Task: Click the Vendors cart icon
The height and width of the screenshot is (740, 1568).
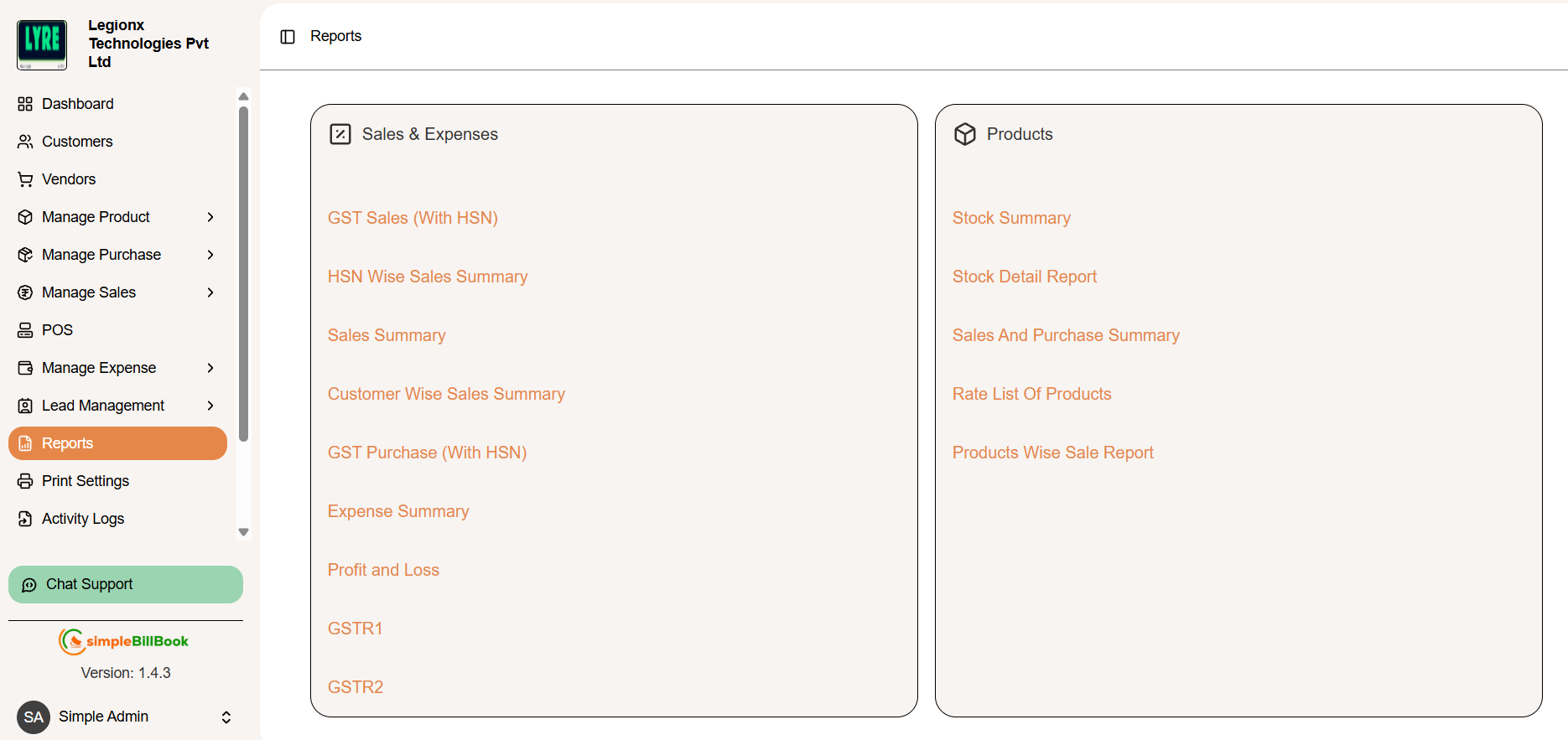Action: (x=25, y=179)
